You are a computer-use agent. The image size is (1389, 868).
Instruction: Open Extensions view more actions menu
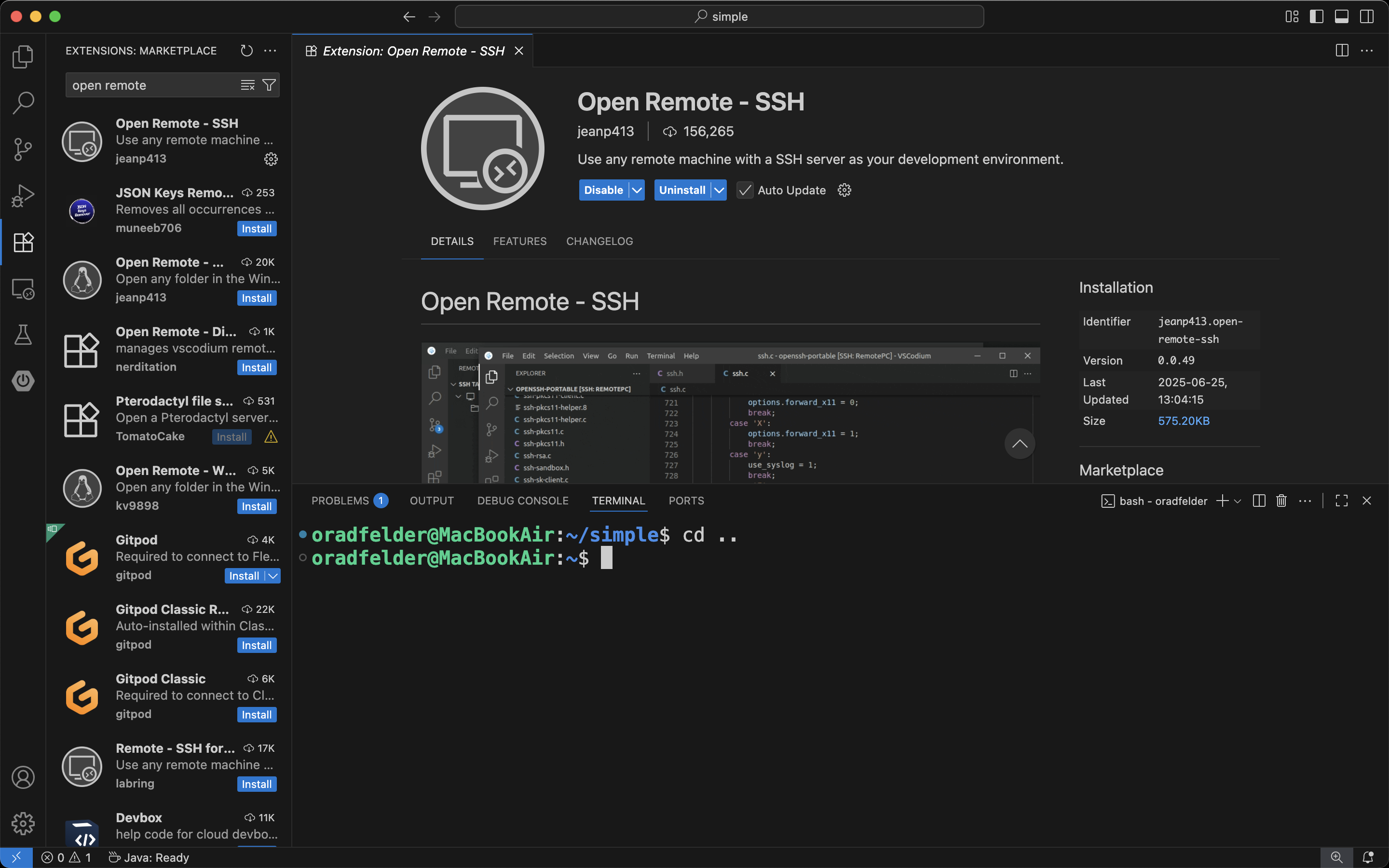270,51
